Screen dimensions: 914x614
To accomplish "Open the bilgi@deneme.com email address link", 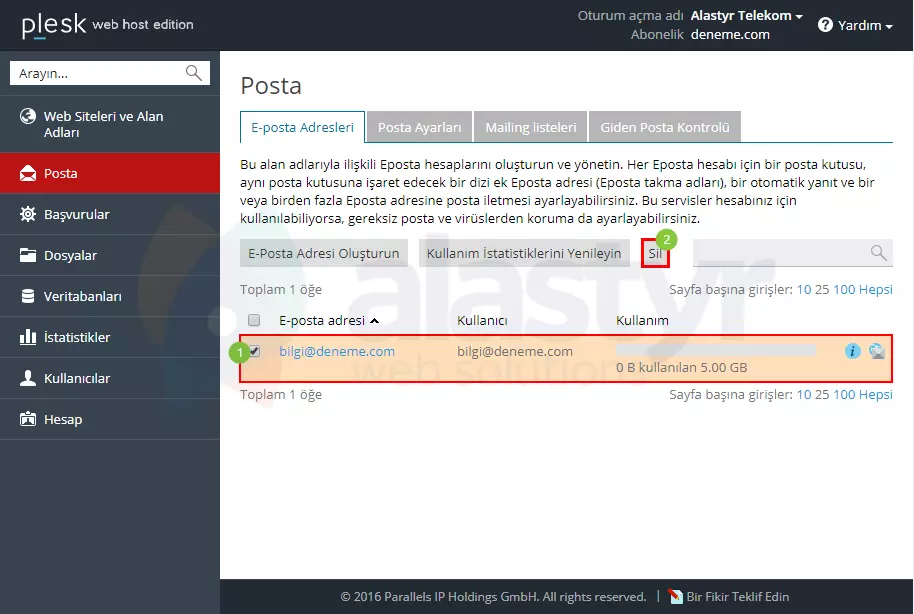I will point(337,351).
